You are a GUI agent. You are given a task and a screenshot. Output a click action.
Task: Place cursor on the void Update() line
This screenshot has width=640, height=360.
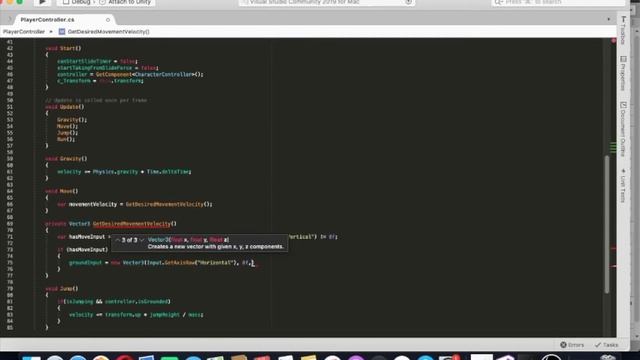click(x=65, y=107)
